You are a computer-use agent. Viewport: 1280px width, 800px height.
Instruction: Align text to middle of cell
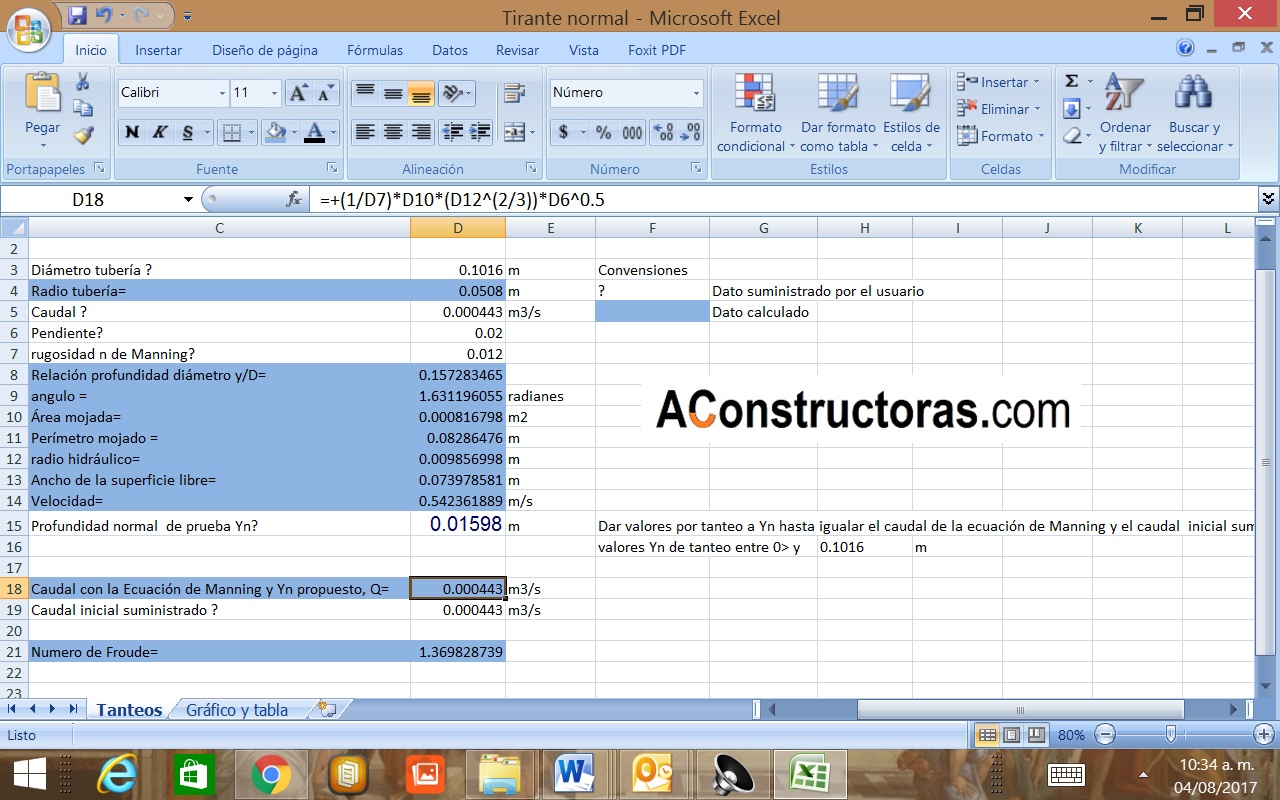pos(393,93)
